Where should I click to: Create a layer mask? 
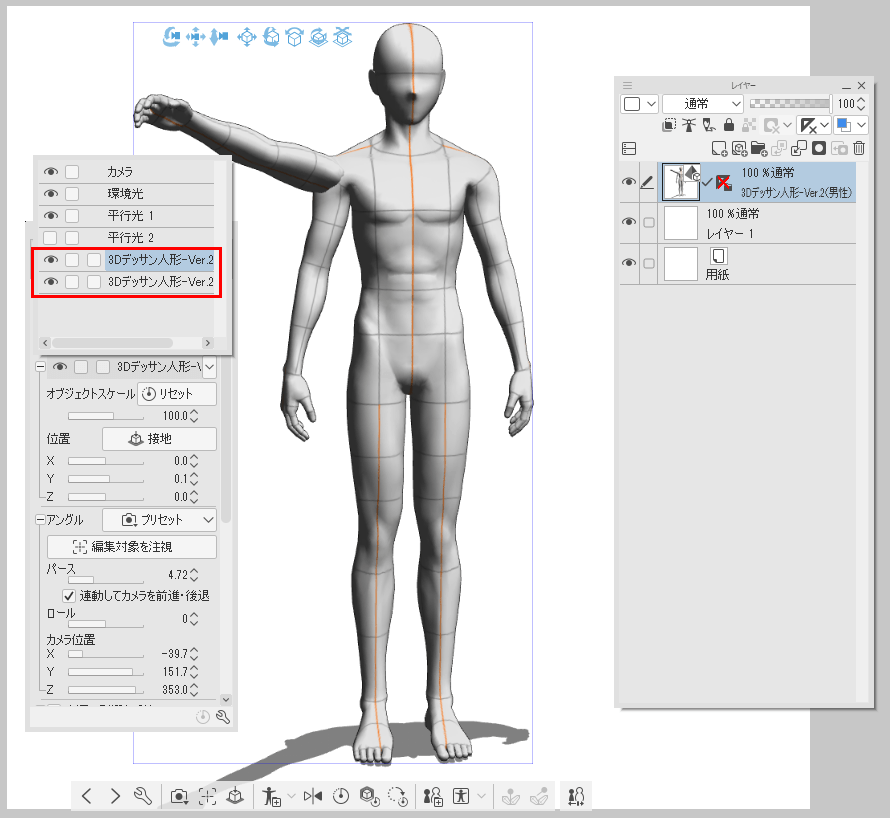click(818, 149)
